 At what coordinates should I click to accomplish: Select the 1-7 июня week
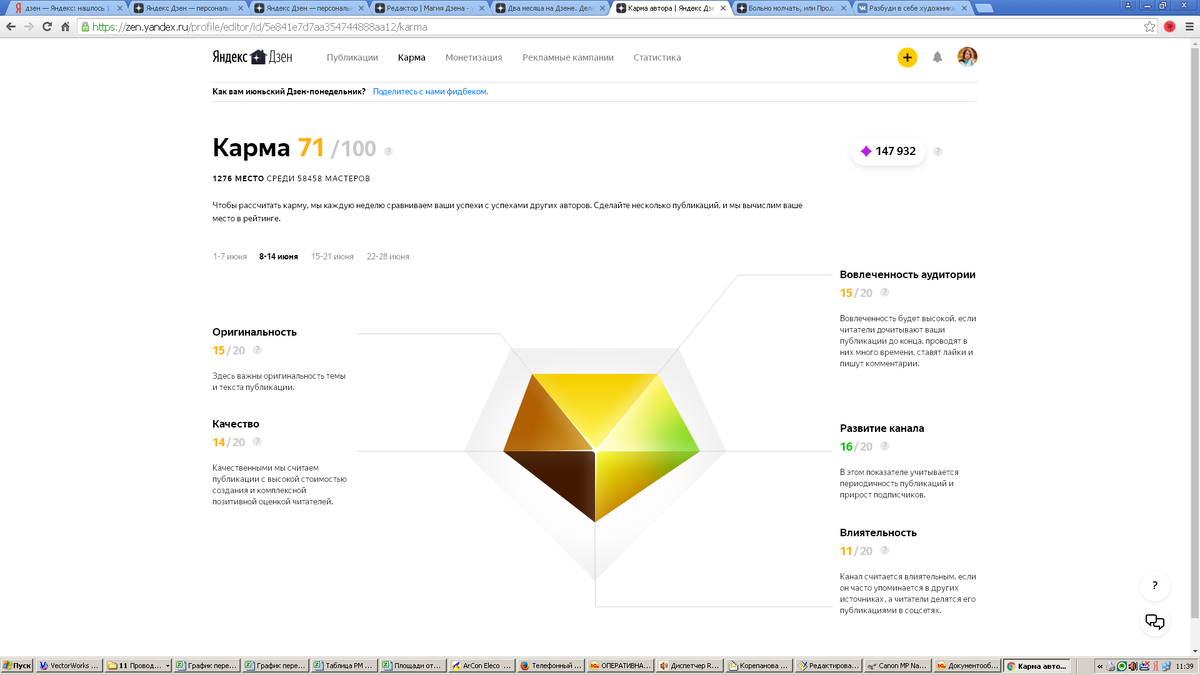(x=229, y=257)
